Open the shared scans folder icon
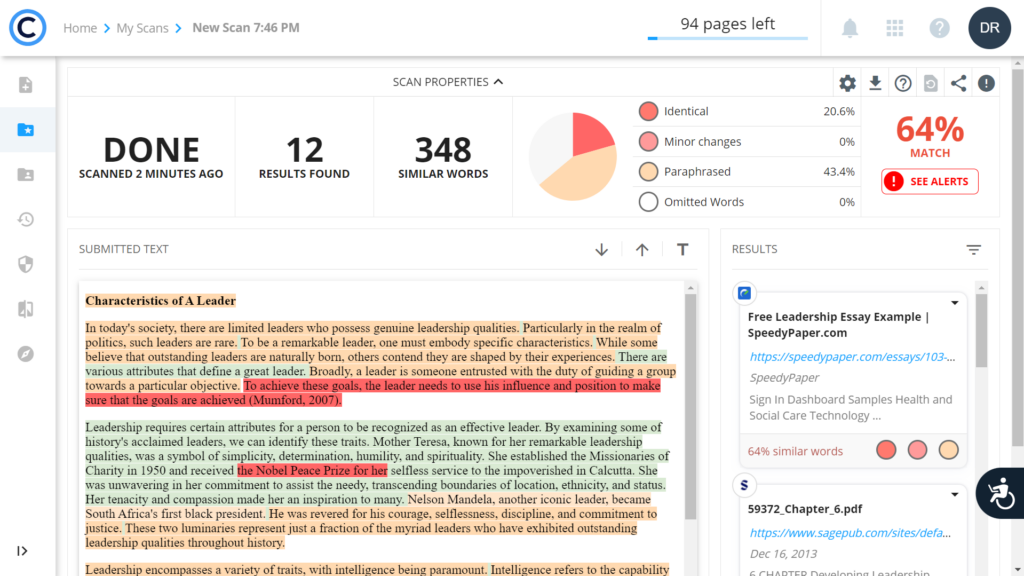Image resolution: width=1024 pixels, height=576 pixels. [25, 174]
